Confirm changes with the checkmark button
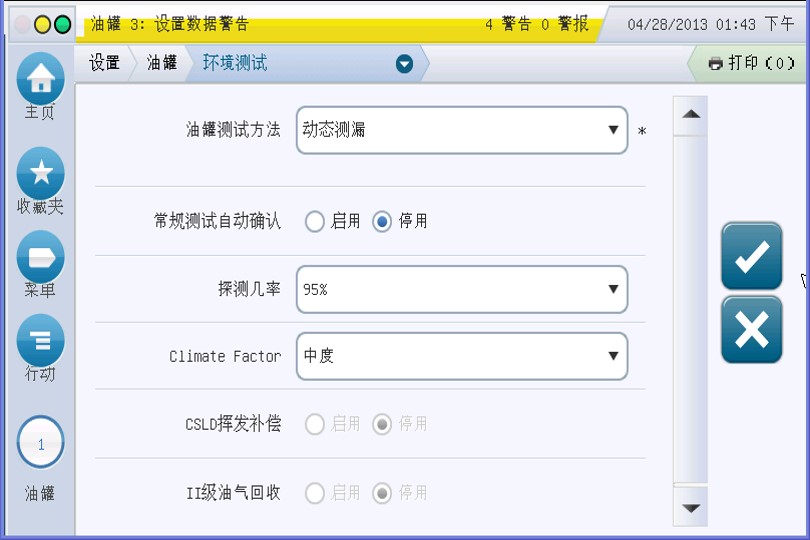Screen dimensions: 810x540 coord(751,257)
